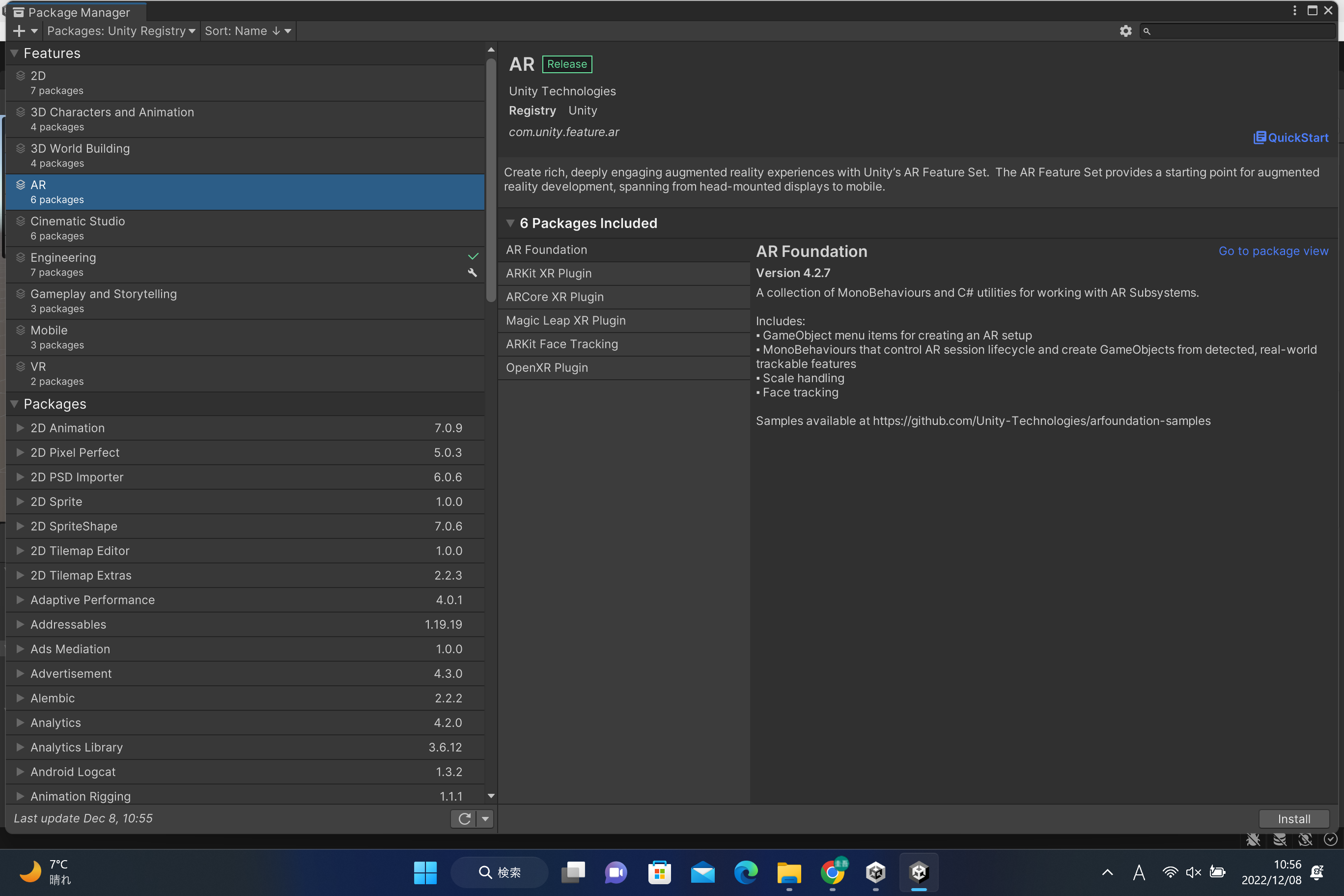The image size is (1344, 896).
Task: Click the package search input field
Action: coord(1240,31)
